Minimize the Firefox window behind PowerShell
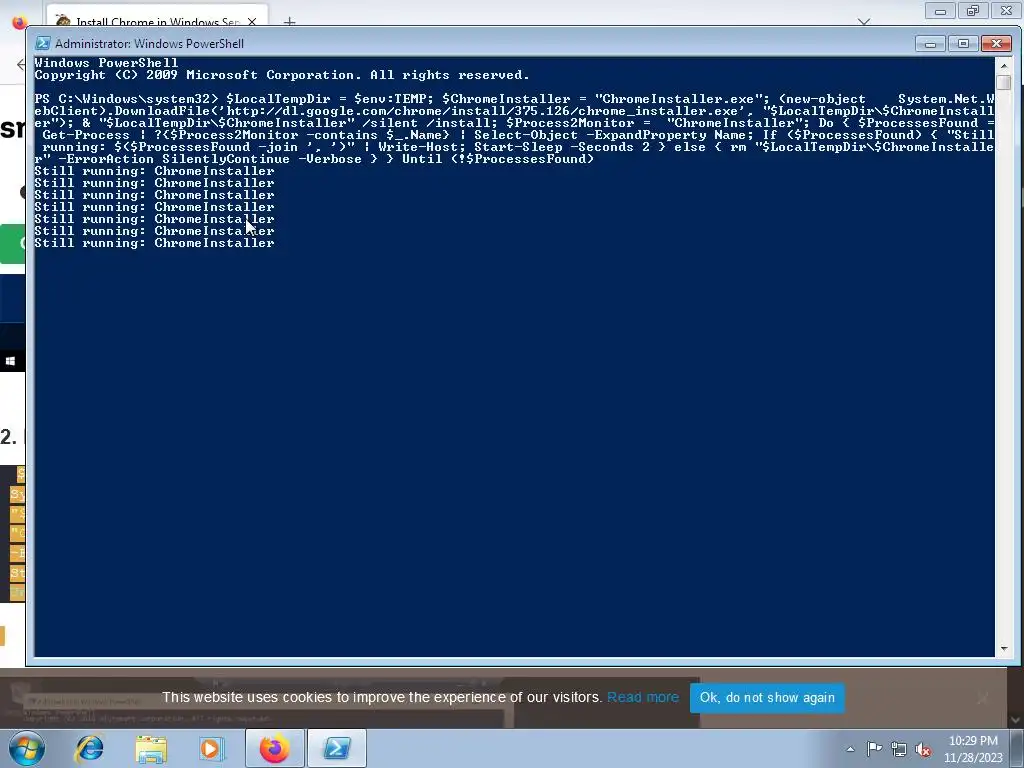This screenshot has height=768, width=1024. (940, 11)
